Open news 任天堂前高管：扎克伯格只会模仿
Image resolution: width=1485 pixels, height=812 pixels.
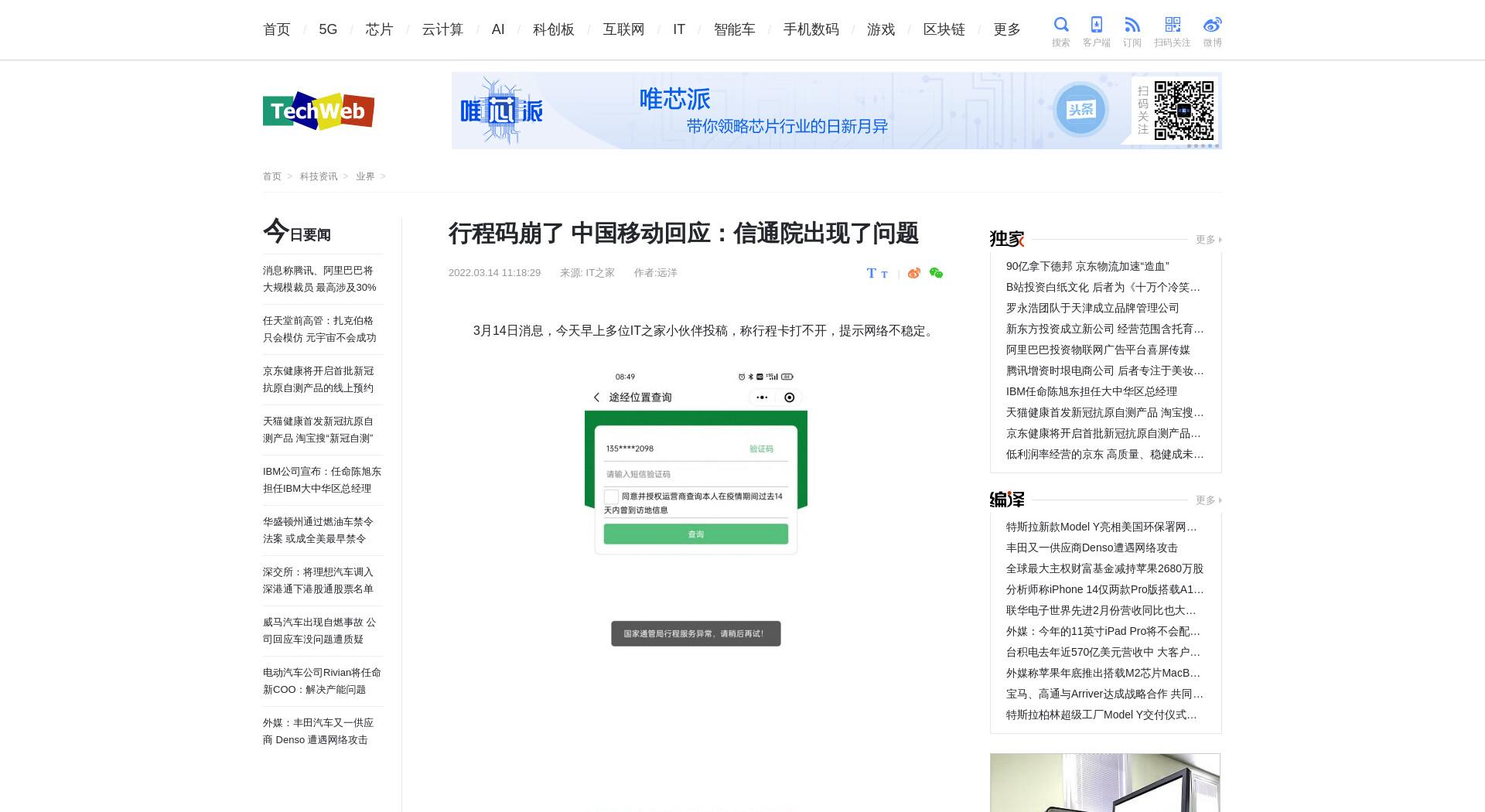click(319, 329)
